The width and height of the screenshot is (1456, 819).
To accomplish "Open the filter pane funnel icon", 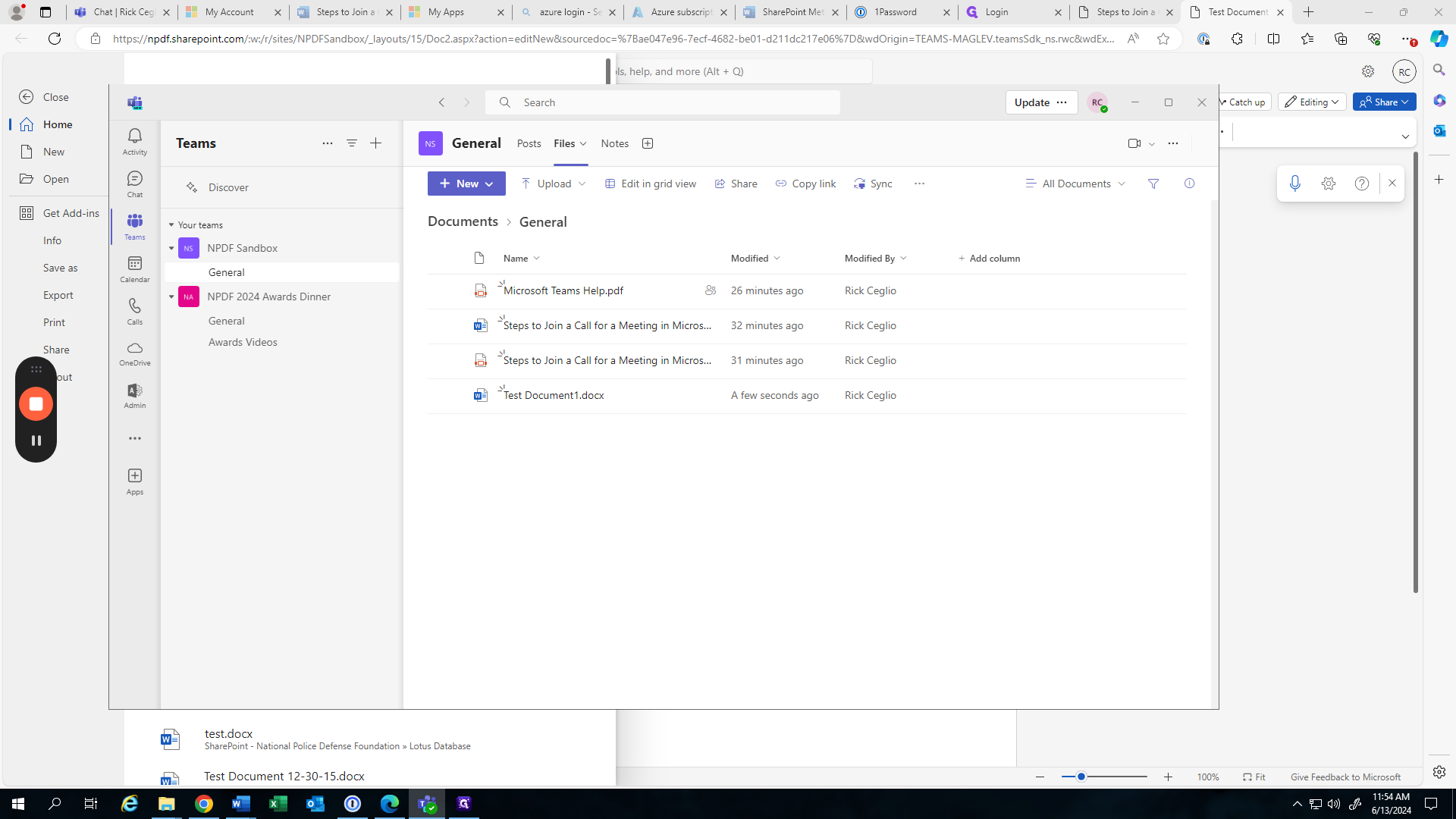I will (x=1153, y=184).
